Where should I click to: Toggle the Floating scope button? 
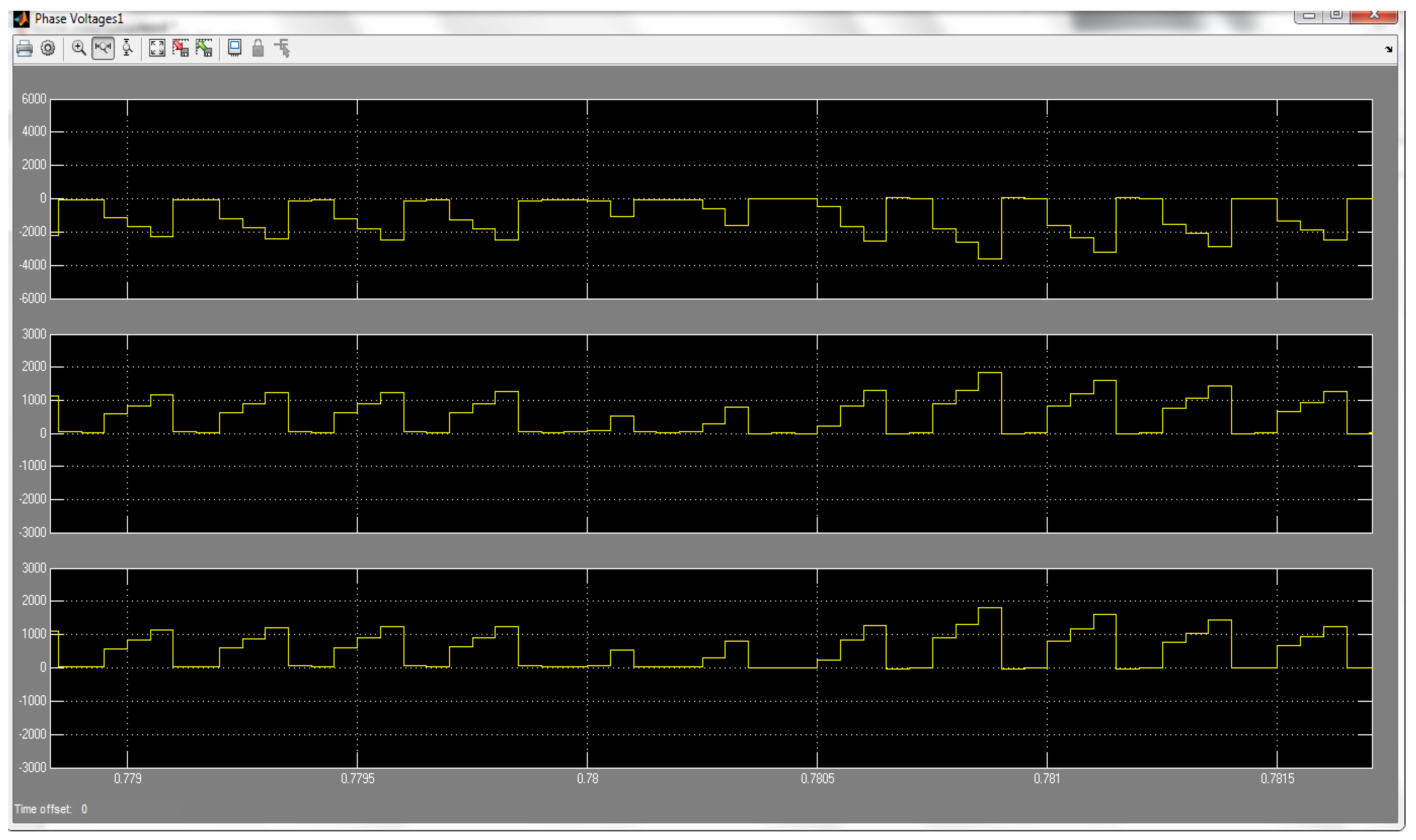234,49
